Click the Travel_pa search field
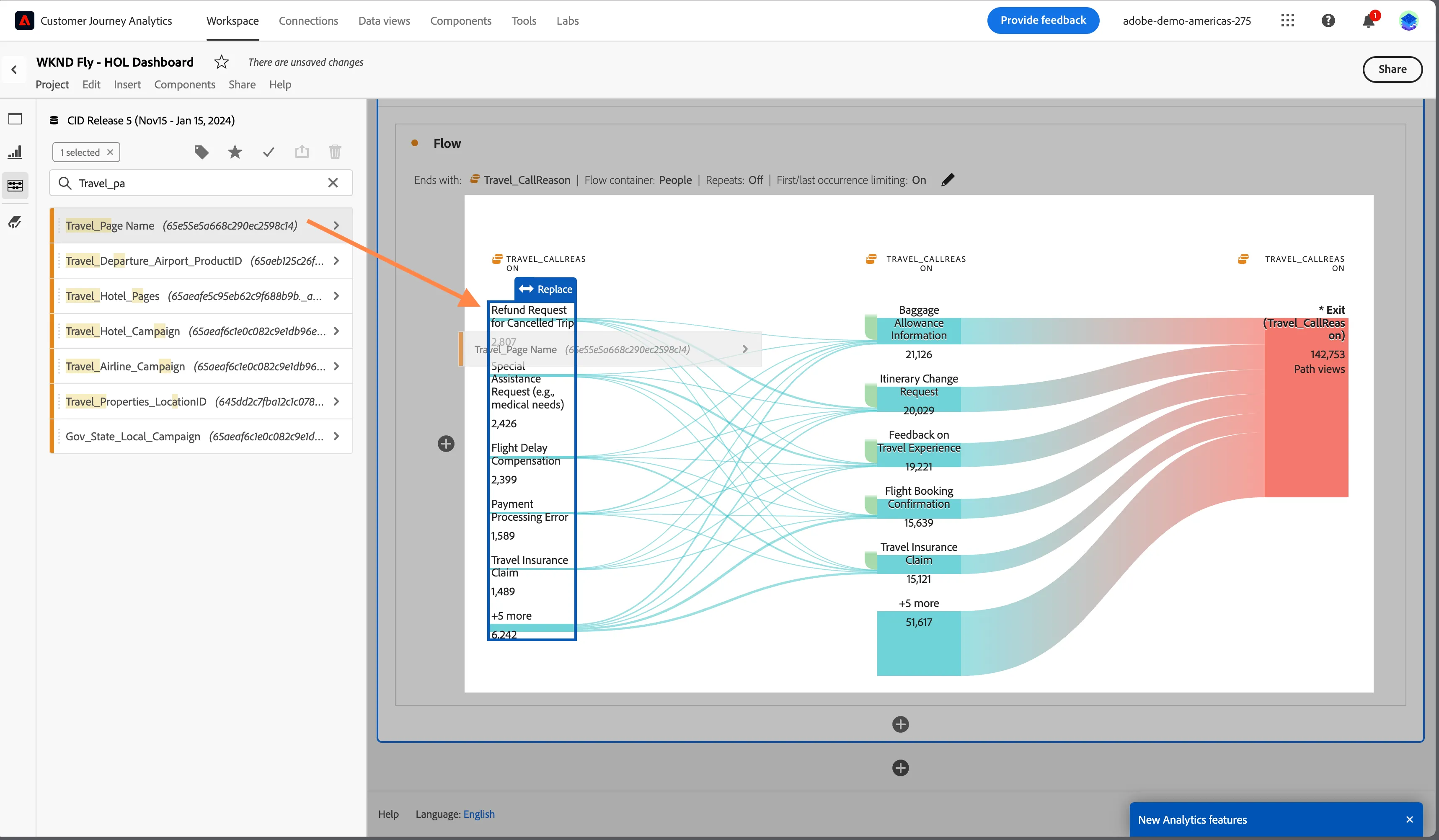The height and width of the screenshot is (840, 1439). coord(201,183)
